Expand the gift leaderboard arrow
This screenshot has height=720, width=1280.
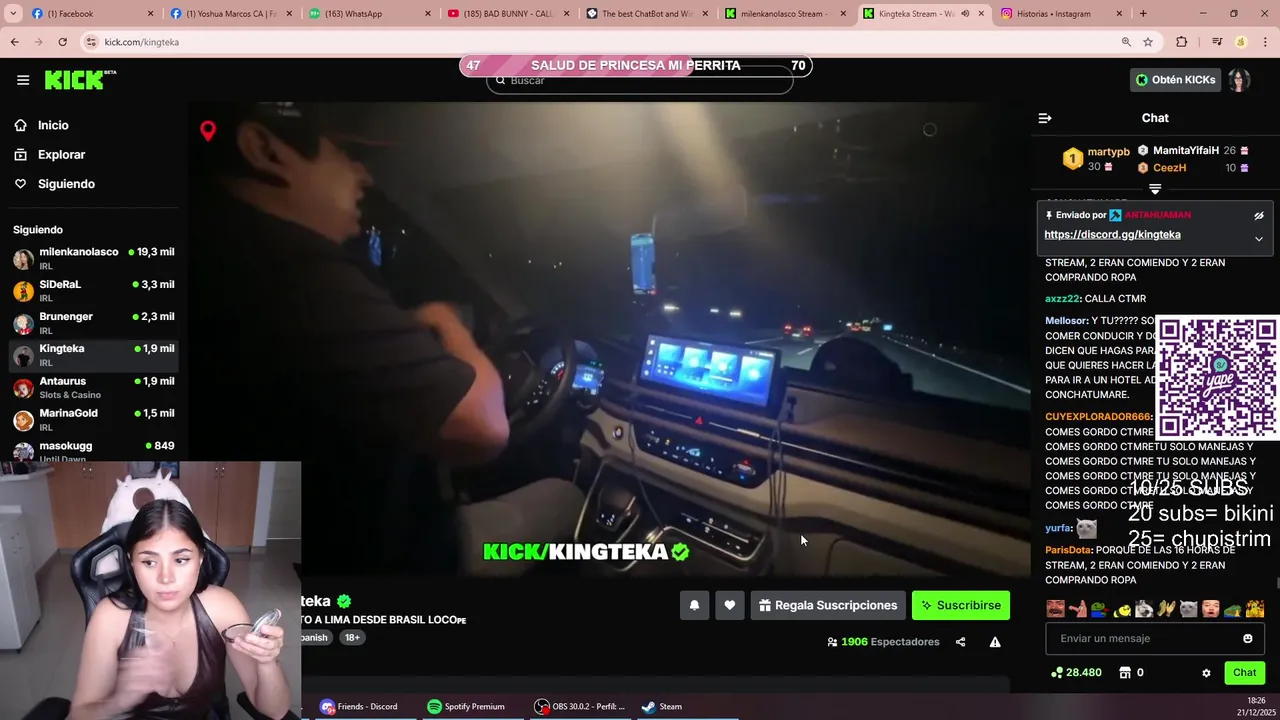pyautogui.click(x=1155, y=189)
